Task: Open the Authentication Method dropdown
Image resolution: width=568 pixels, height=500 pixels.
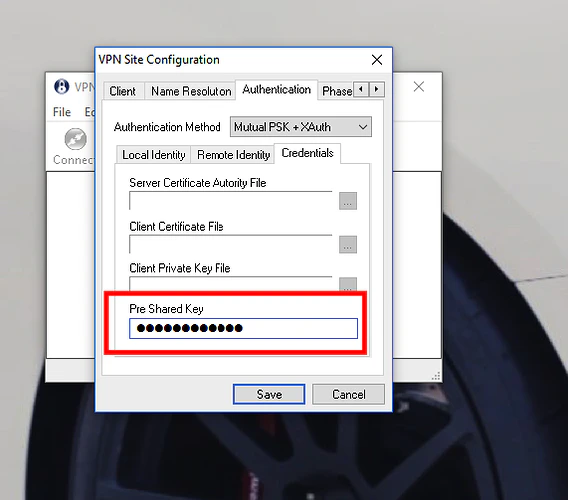Action: [x=301, y=127]
